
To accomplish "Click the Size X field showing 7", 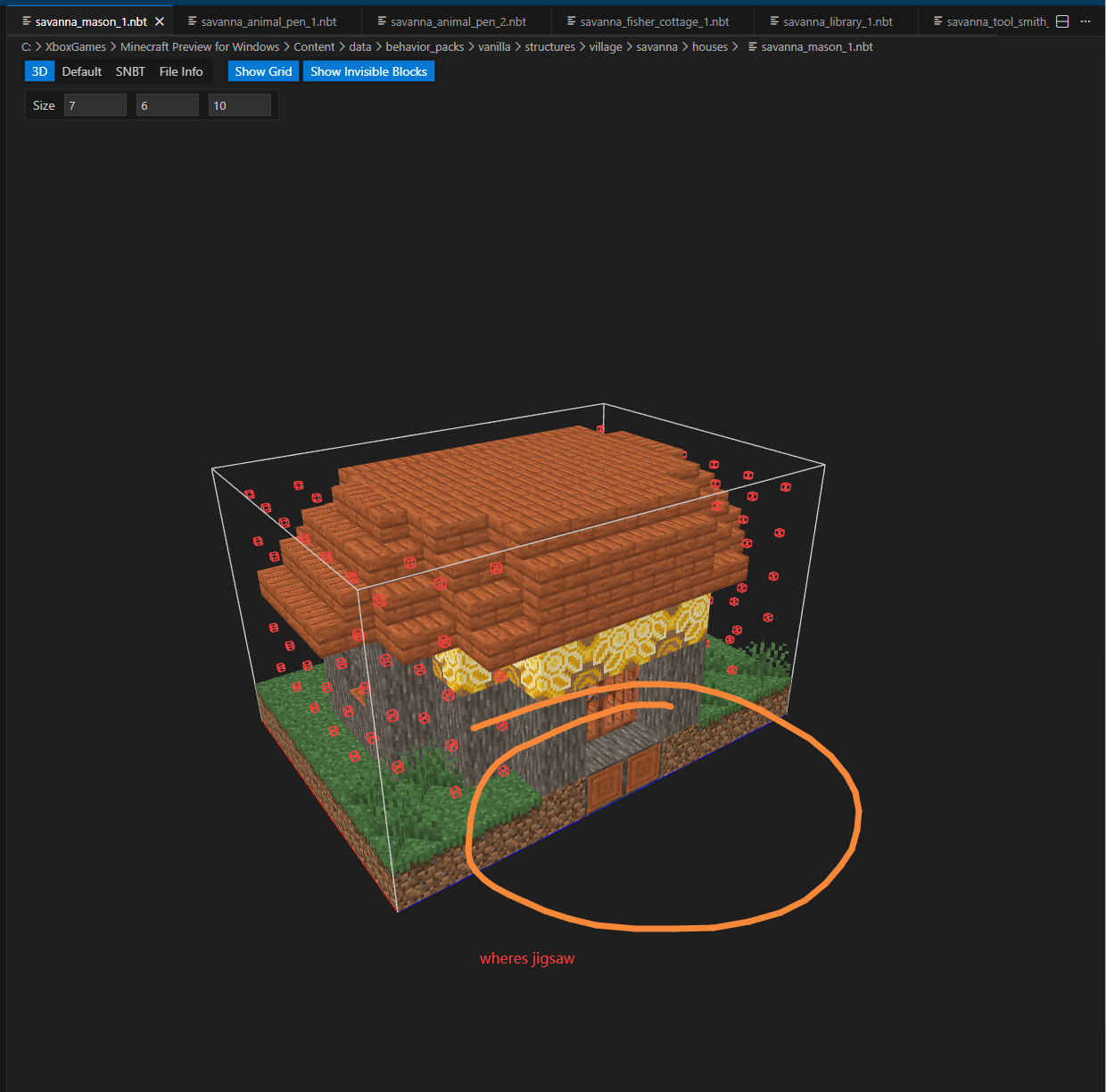I will coord(95,105).
